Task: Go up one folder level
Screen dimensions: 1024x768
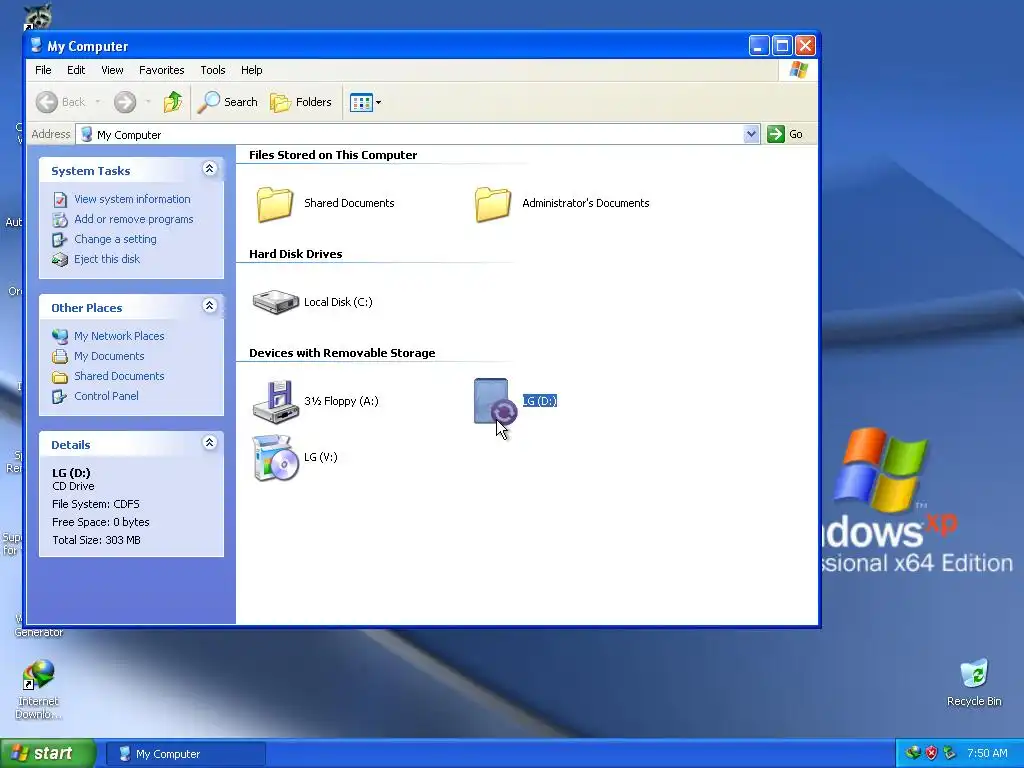Action: click(173, 102)
